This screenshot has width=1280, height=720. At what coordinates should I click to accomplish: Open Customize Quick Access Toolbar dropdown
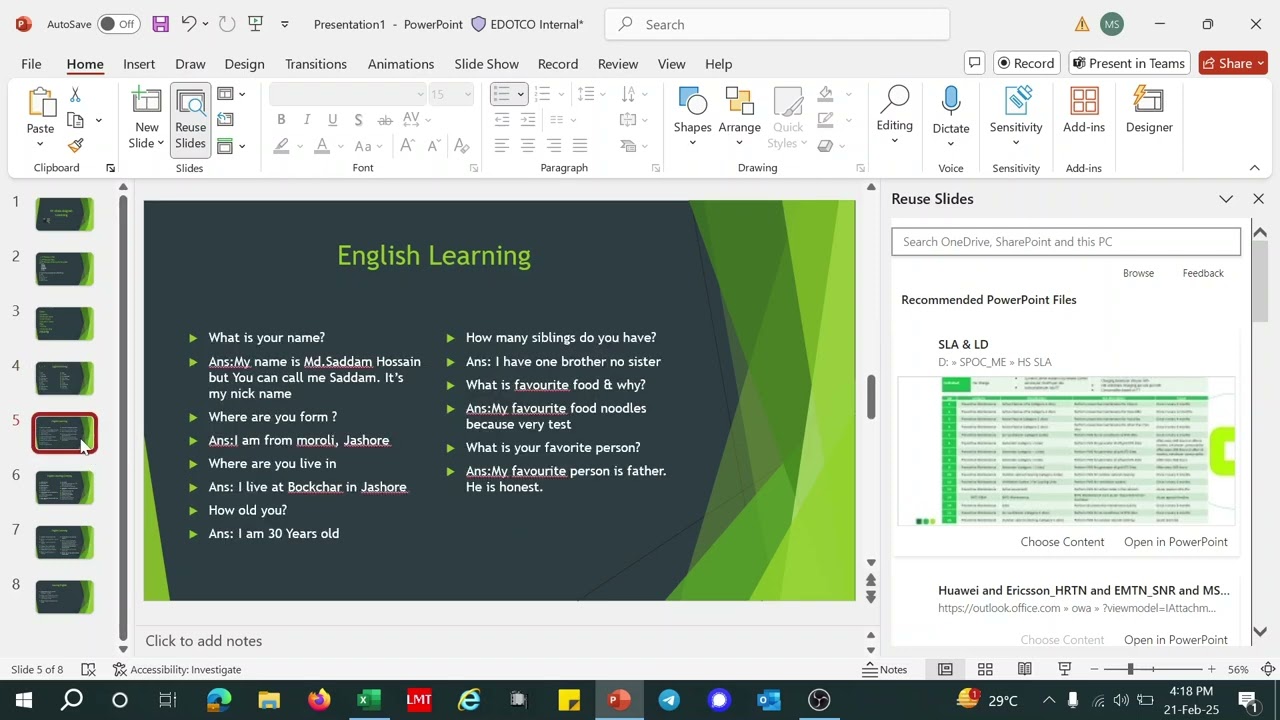pyautogui.click(x=285, y=24)
